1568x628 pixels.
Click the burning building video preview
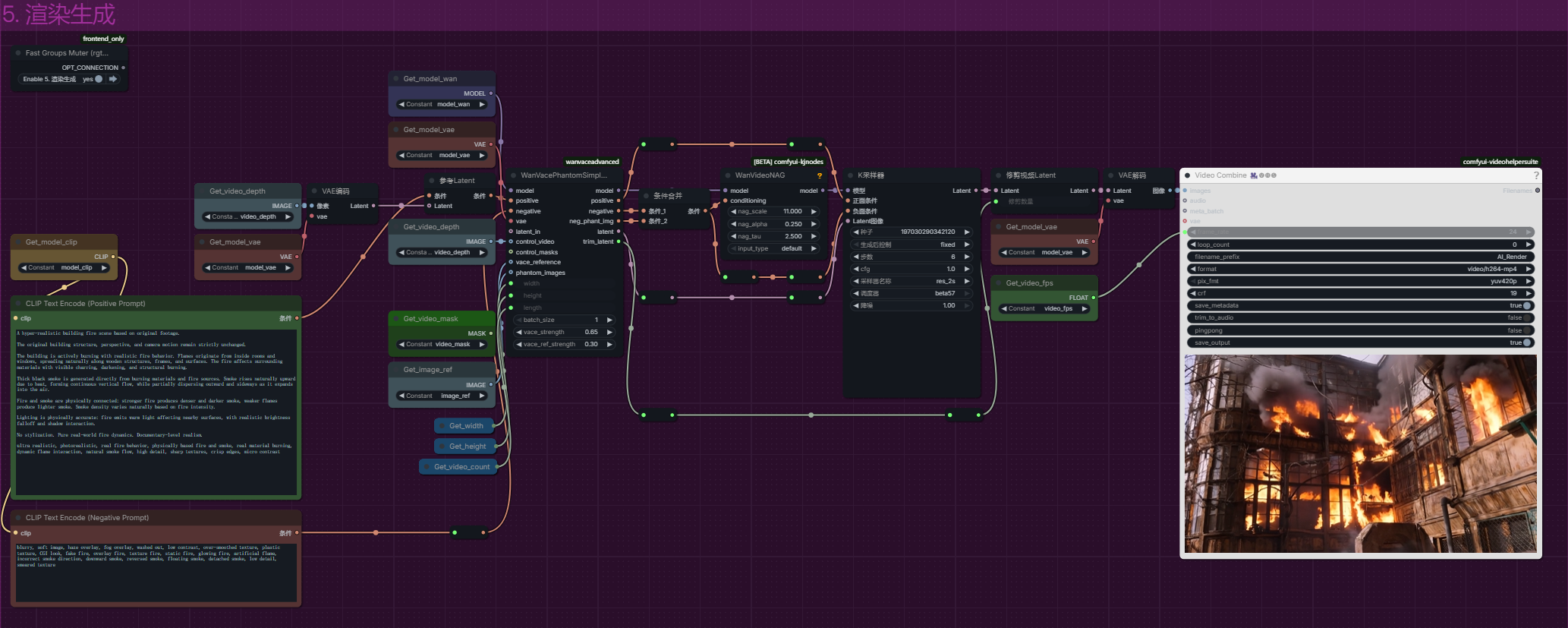point(1360,453)
